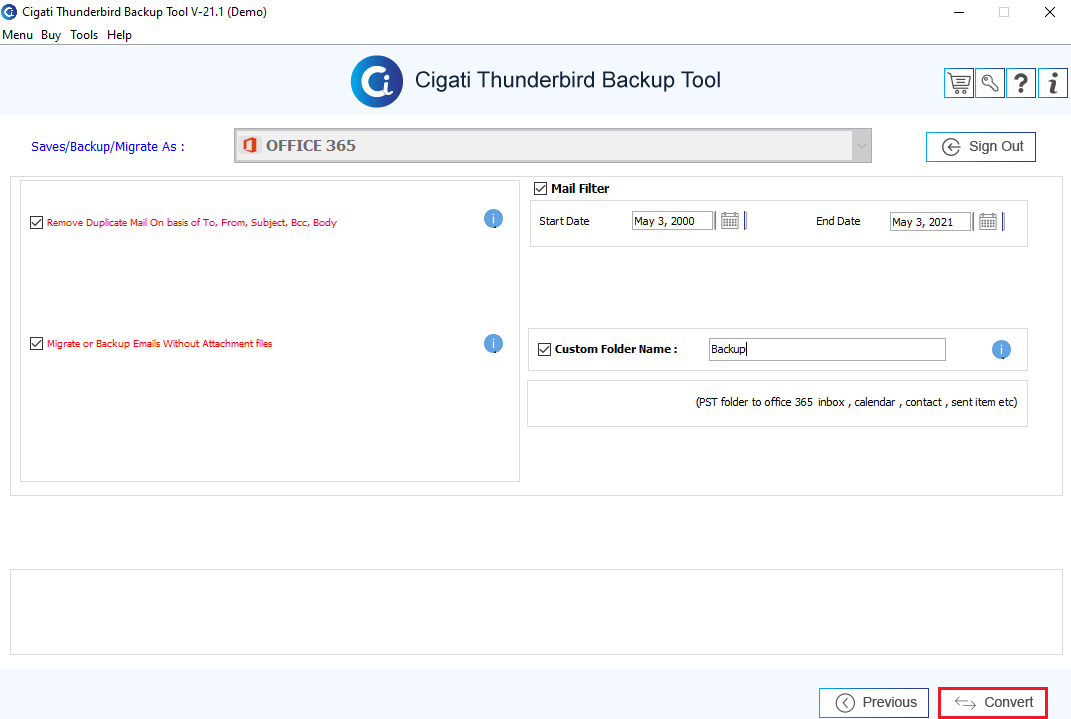
Task: Close the Cigati window
Action: coord(1050,12)
